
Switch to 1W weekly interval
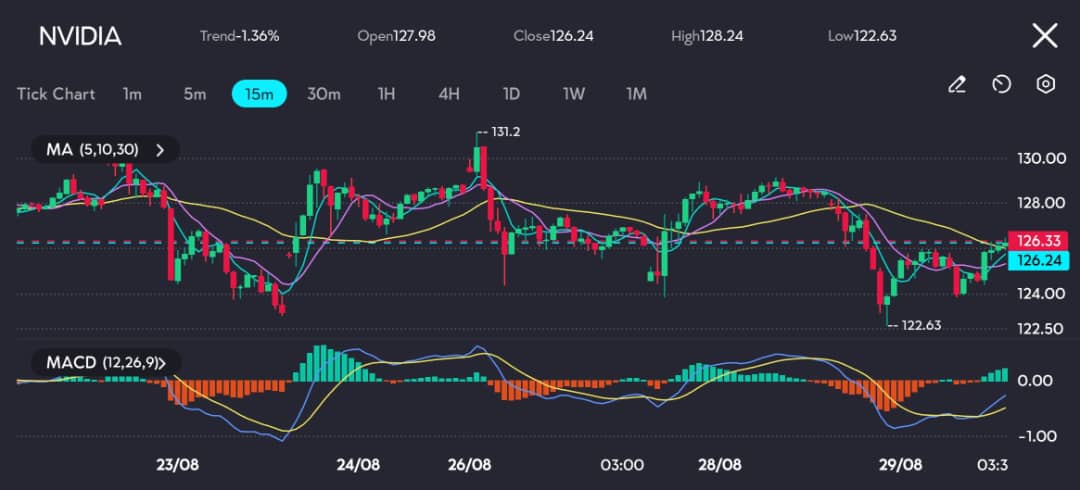[x=573, y=94]
